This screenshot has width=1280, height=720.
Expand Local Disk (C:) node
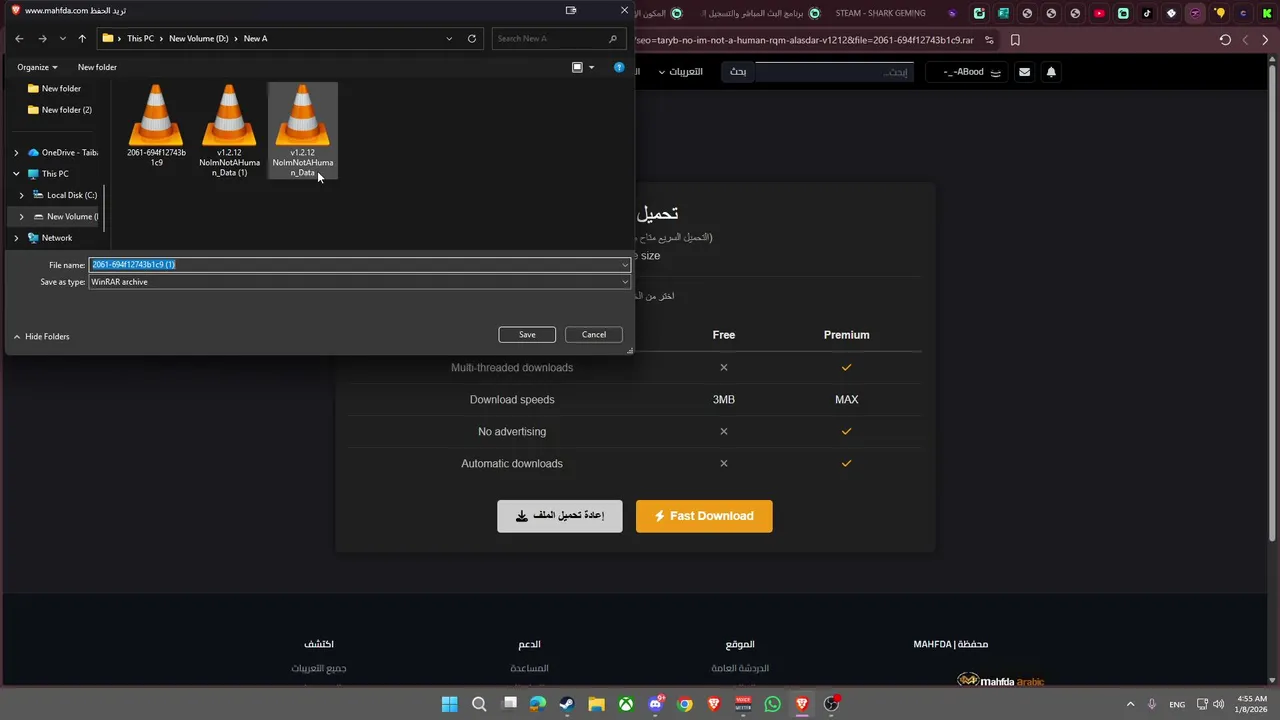pos(21,195)
